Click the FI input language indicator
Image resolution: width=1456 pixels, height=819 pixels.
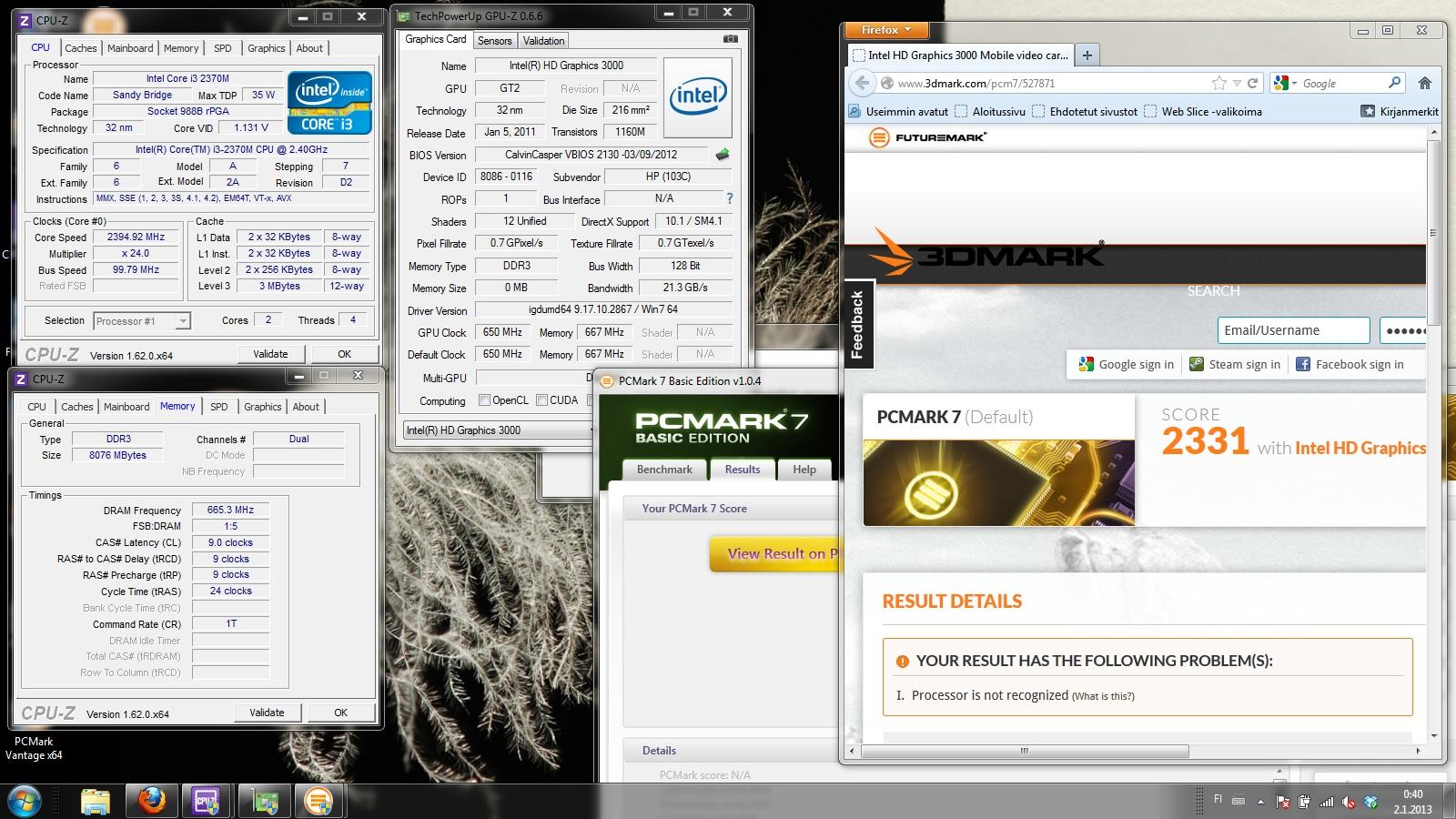click(x=1218, y=799)
